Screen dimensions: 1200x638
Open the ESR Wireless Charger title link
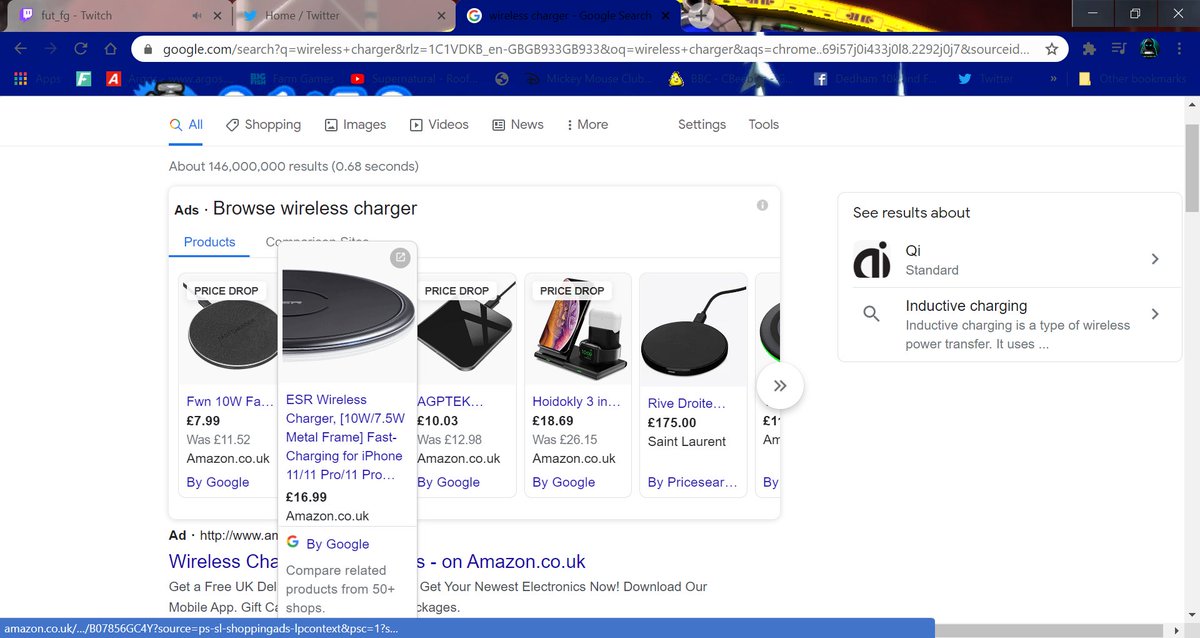346,437
